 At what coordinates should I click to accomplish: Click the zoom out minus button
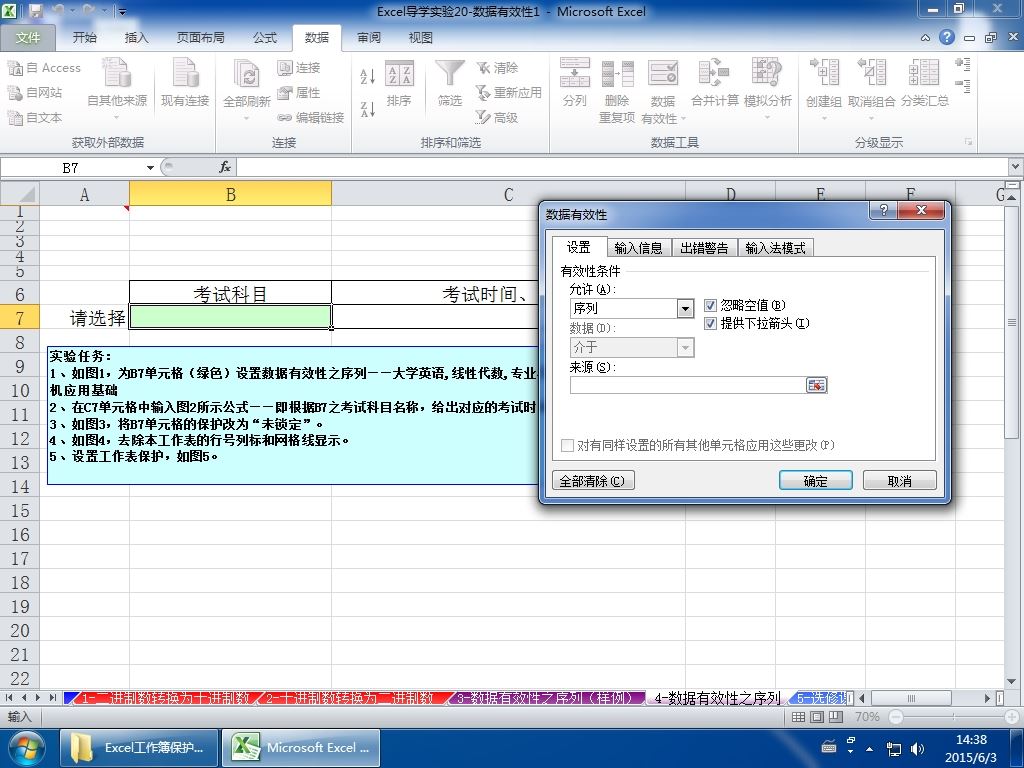896,717
